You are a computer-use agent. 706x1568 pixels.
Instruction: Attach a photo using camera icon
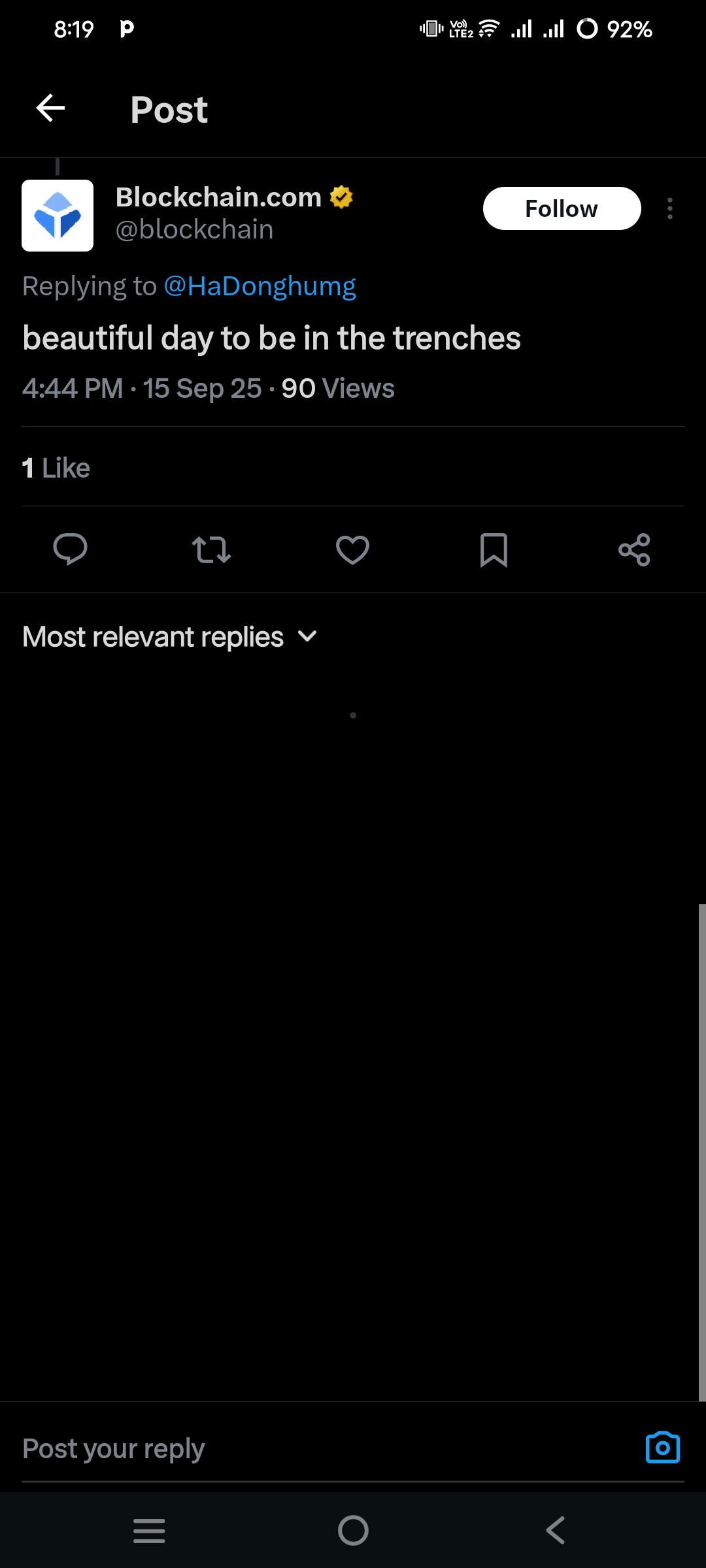click(x=662, y=1448)
